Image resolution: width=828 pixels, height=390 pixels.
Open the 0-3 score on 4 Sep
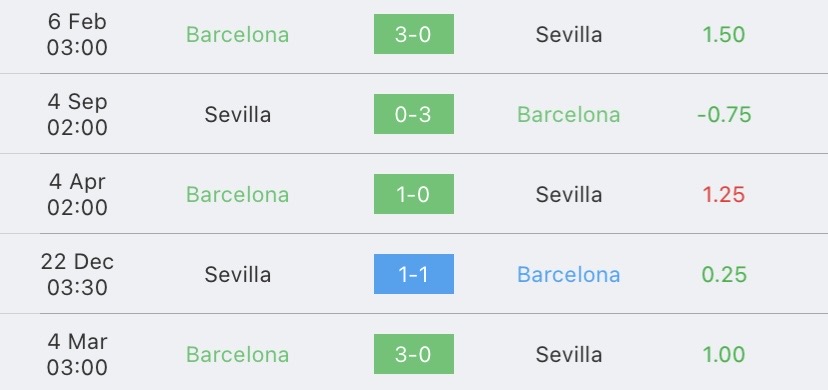[413, 114]
